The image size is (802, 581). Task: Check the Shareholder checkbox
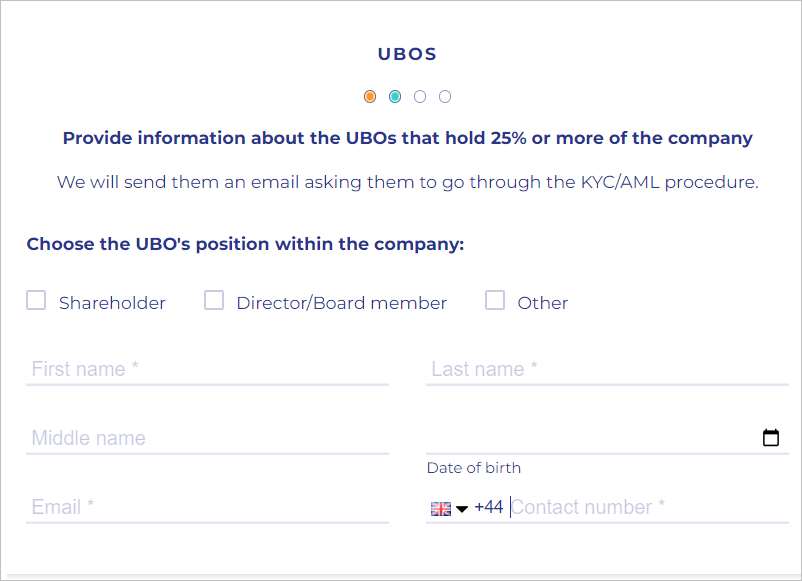coord(36,301)
